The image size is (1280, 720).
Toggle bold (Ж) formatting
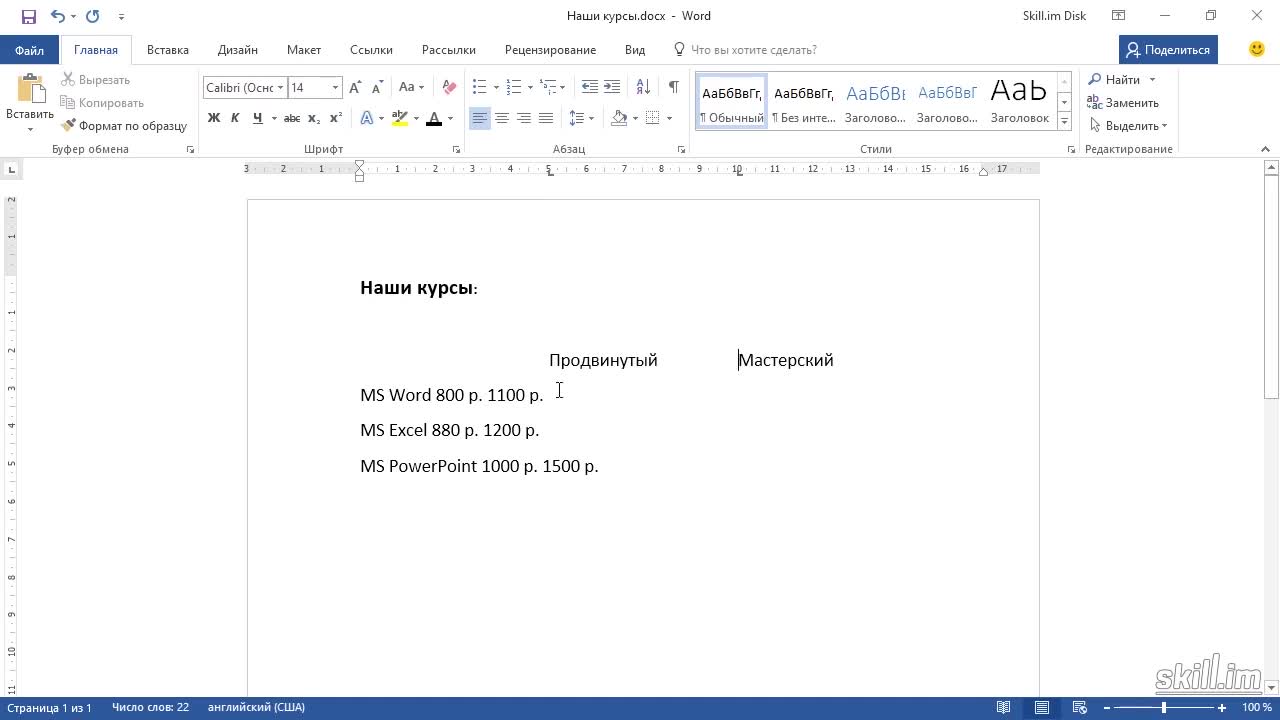tap(213, 118)
